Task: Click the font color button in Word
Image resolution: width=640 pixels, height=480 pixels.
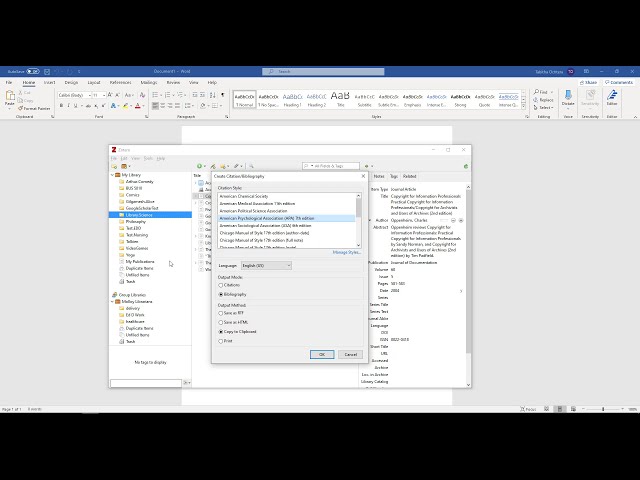Action: pyautogui.click(x=138, y=106)
